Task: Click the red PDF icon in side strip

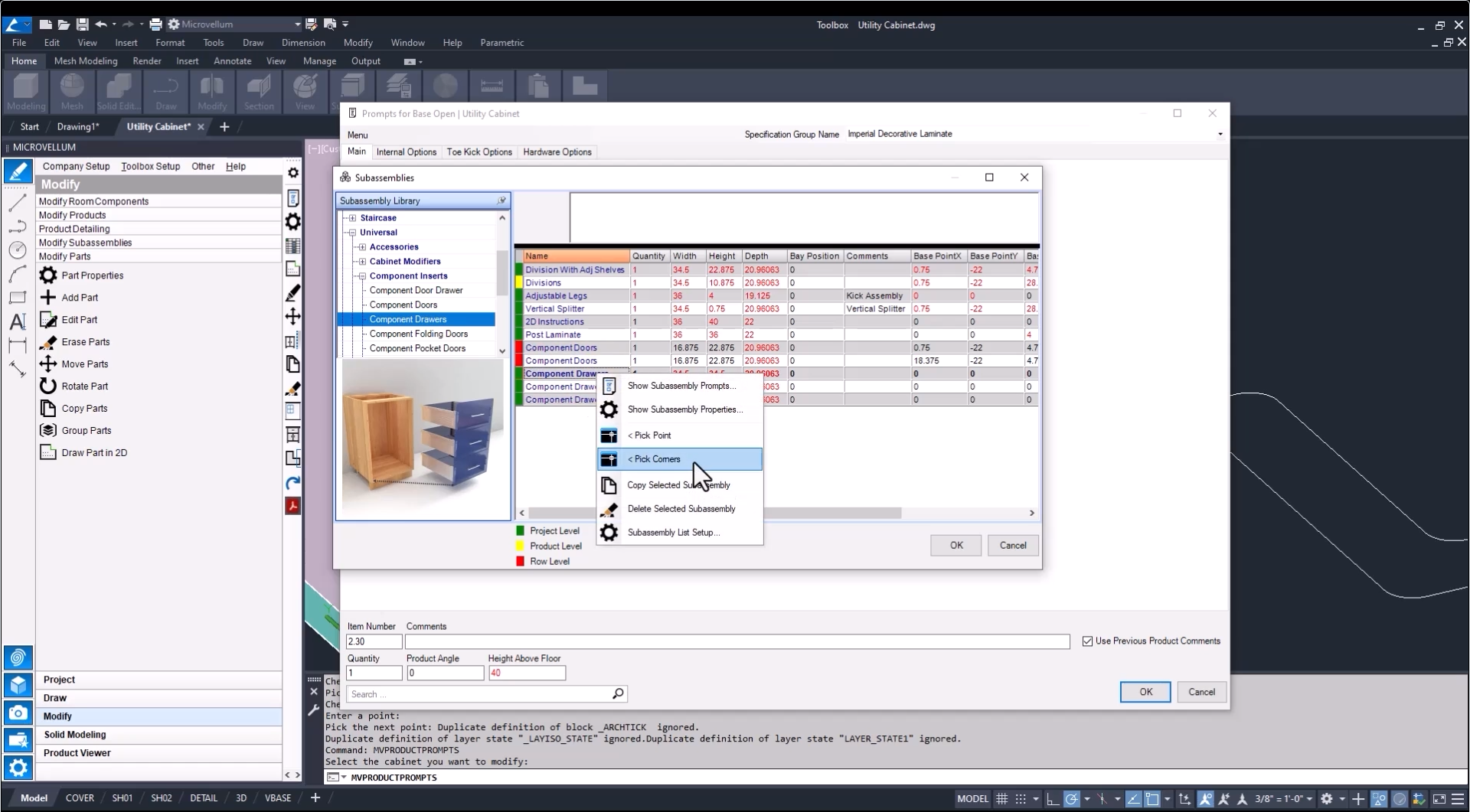Action: tap(292, 506)
